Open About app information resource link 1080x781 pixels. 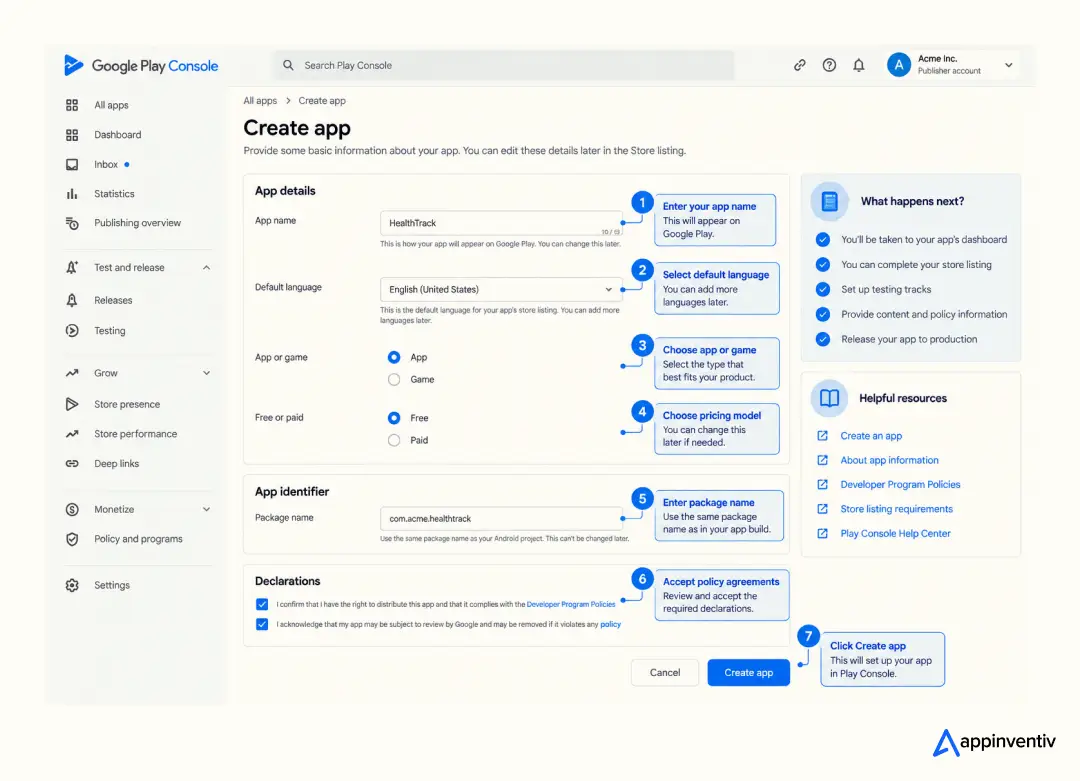tap(889, 459)
